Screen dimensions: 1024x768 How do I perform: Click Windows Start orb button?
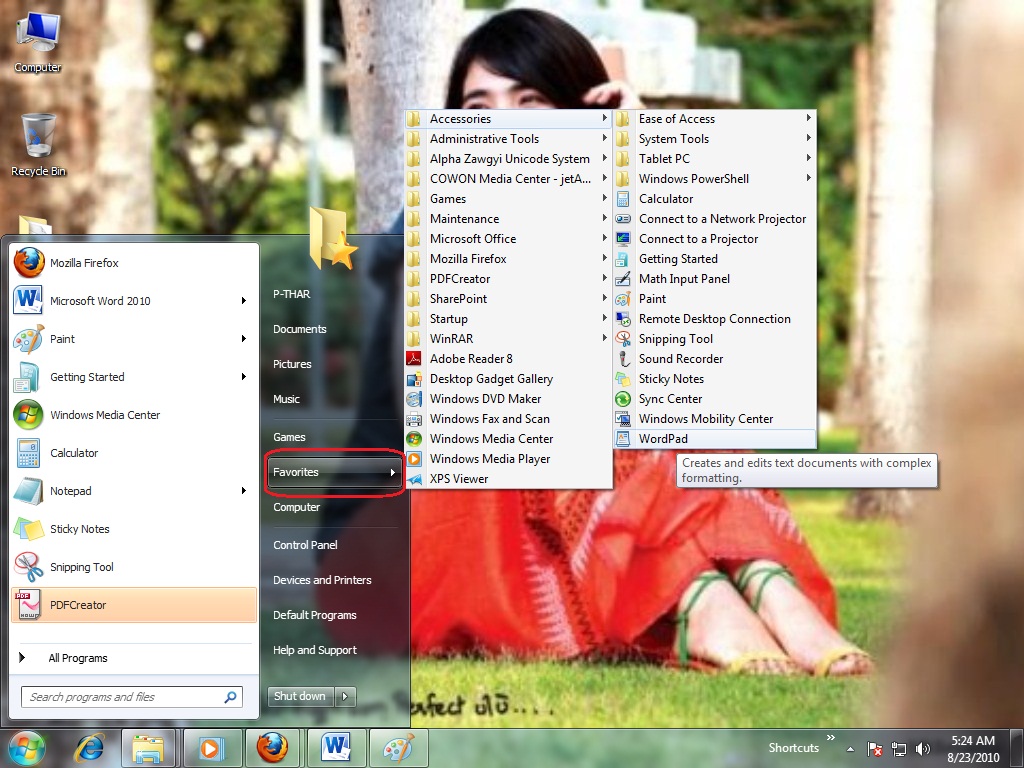(x=26, y=748)
